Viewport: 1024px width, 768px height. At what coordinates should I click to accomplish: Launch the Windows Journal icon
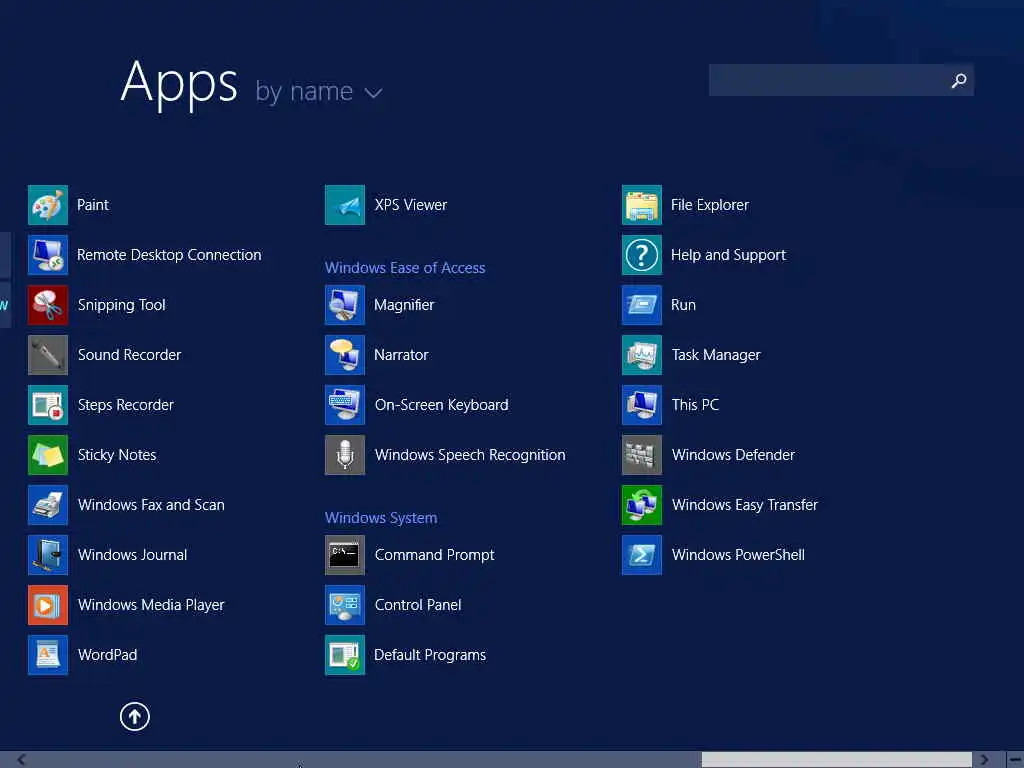pos(48,554)
